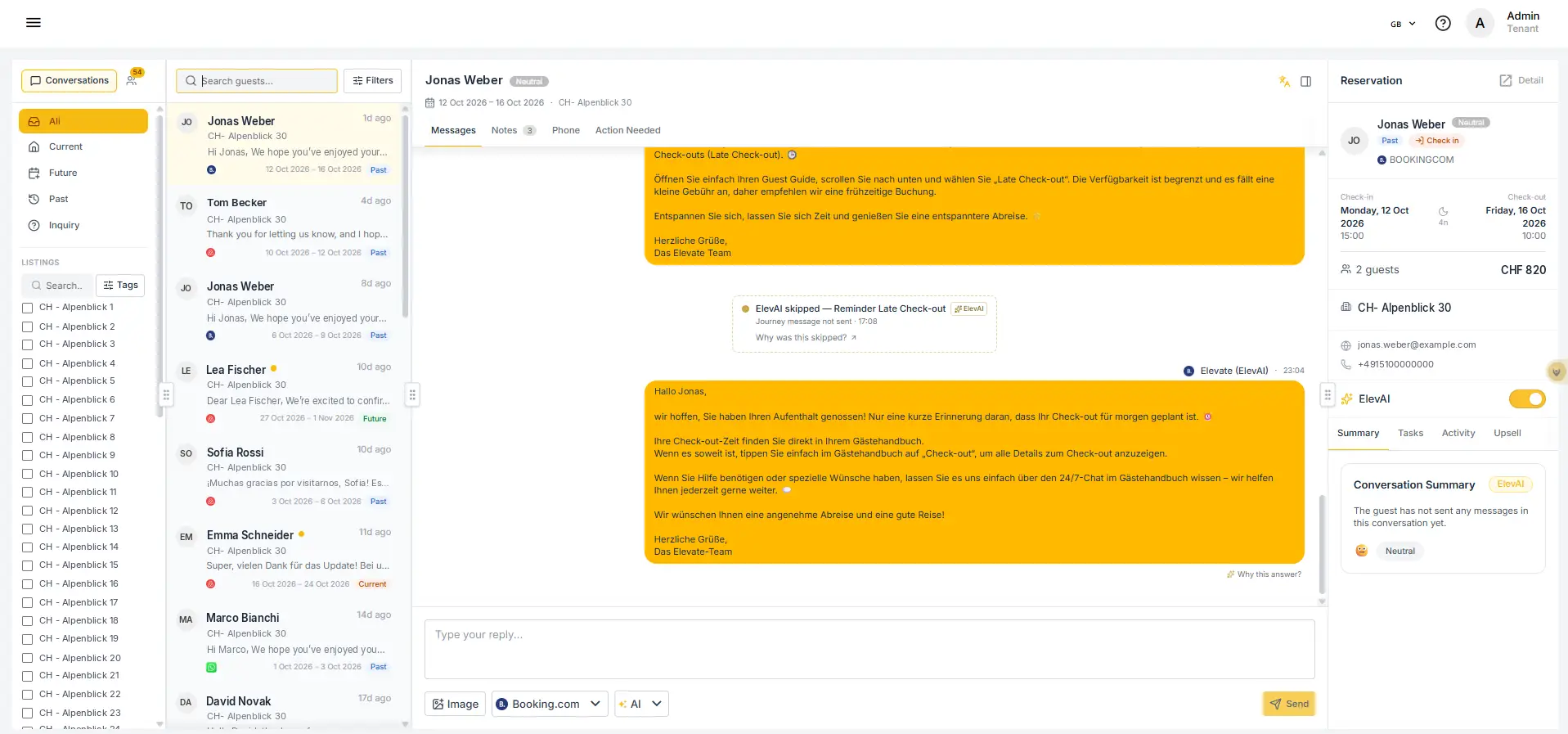Check the CH - Alpenblick 1 listing
The height and width of the screenshot is (734, 1568).
click(x=28, y=308)
